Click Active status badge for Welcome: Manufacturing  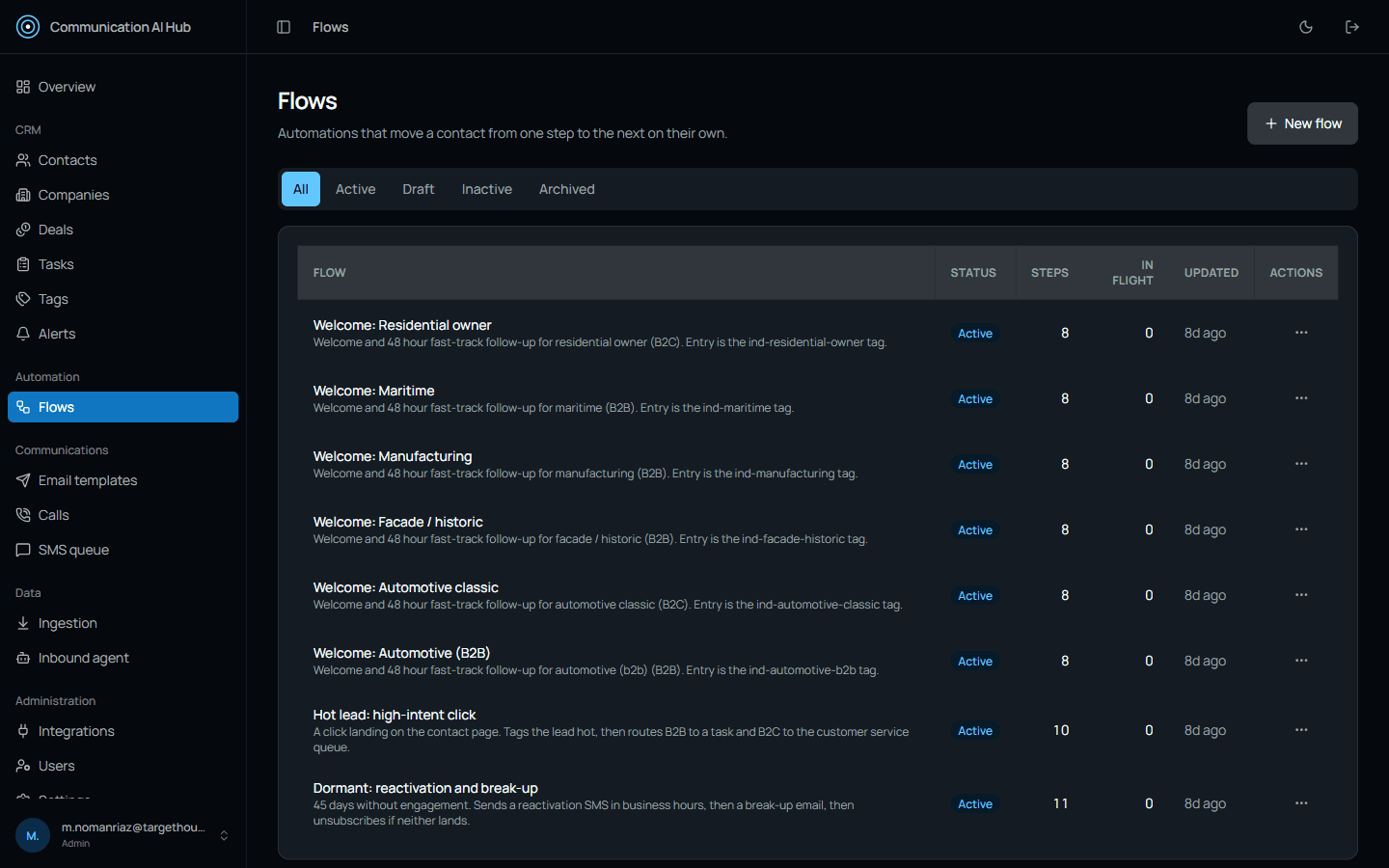tap(975, 465)
